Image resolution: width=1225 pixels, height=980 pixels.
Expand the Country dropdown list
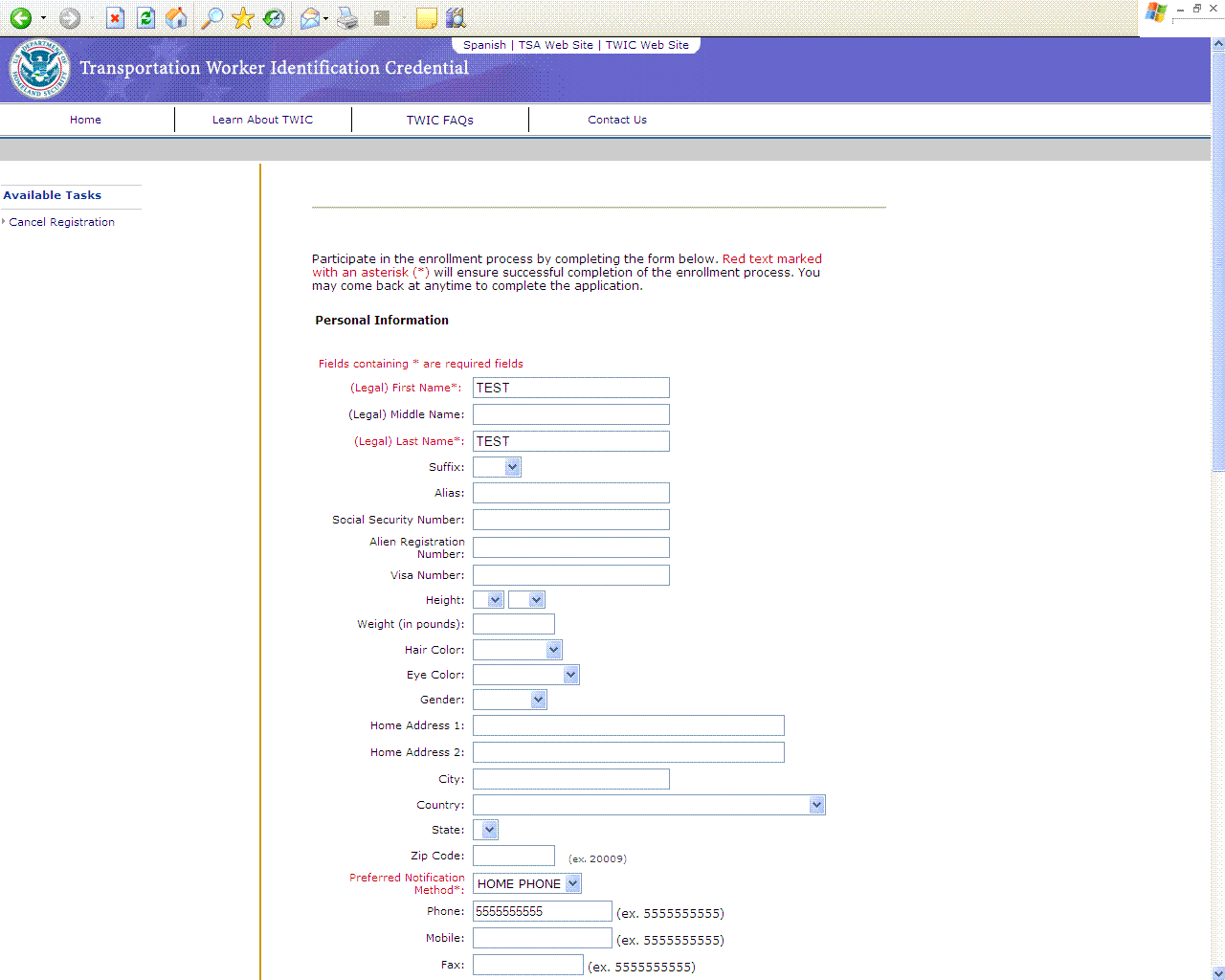click(816, 805)
